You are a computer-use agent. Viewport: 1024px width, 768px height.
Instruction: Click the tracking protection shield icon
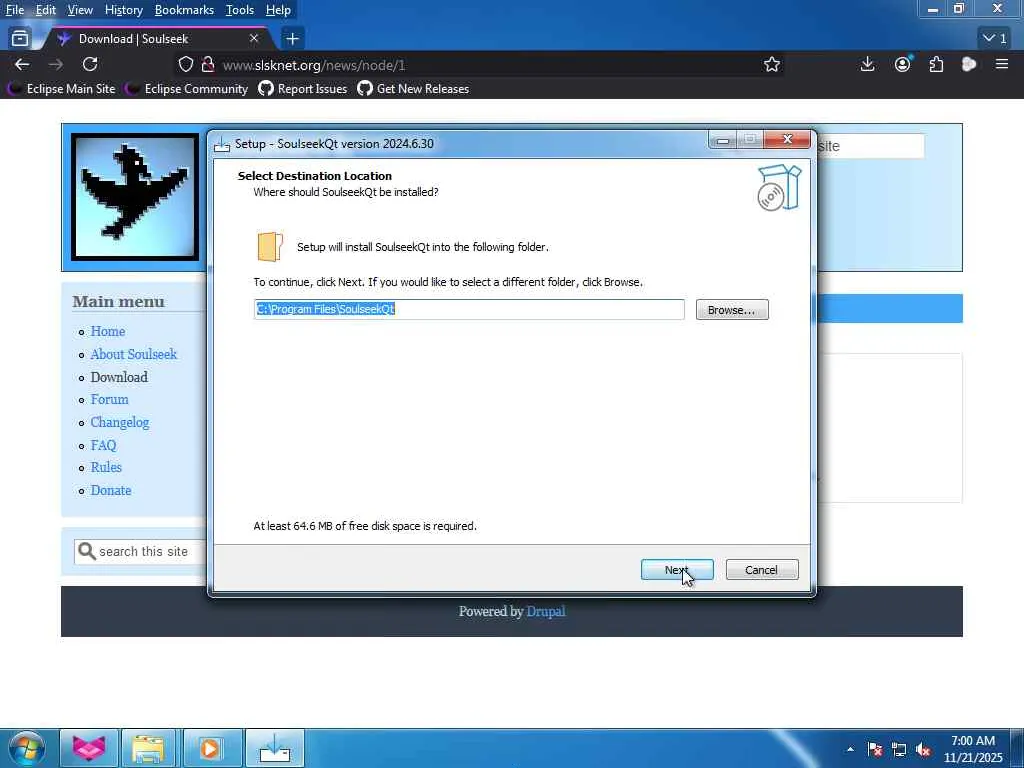click(x=186, y=65)
